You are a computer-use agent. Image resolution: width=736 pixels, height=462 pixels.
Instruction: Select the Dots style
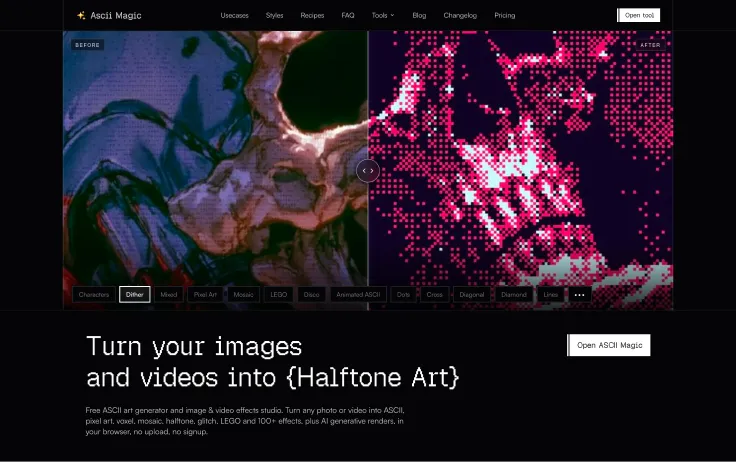(x=403, y=295)
